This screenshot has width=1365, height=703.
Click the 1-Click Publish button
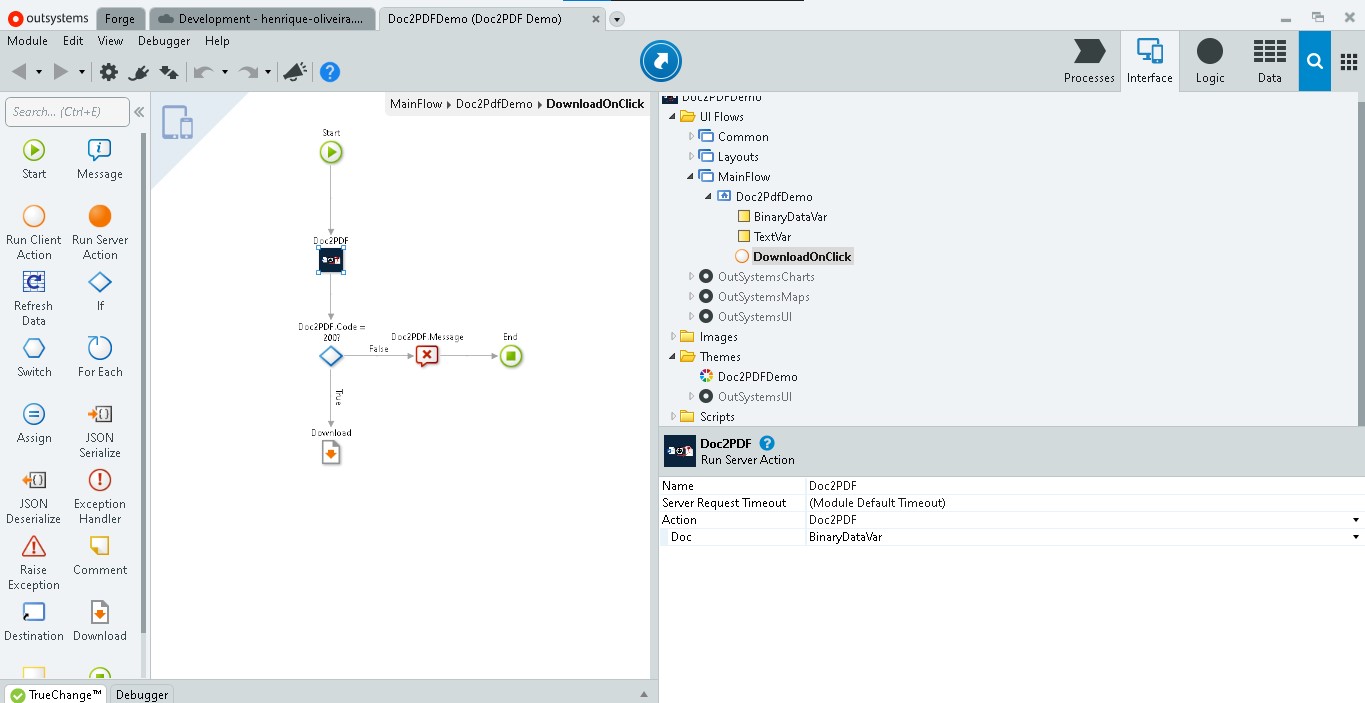coord(660,61)
